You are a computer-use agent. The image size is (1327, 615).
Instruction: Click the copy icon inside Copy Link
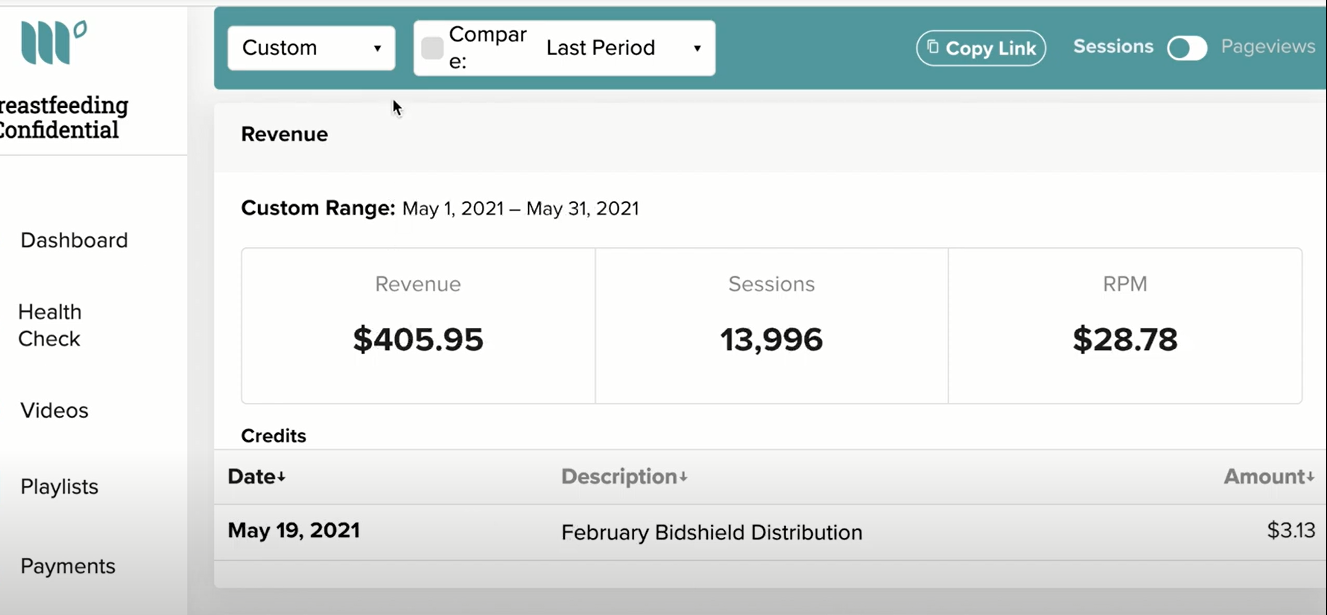click(932, 47)
